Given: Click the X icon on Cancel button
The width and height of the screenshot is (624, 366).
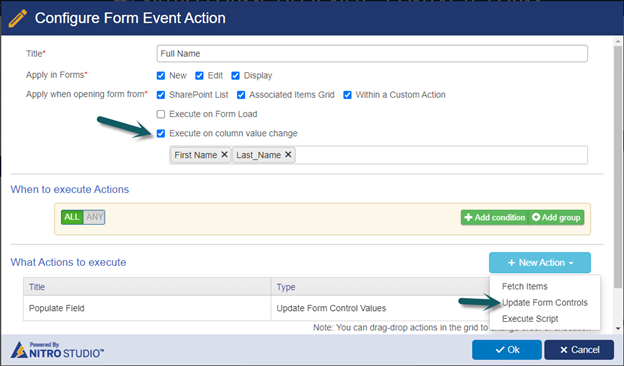Looking at the screenshot, I should [x=564, y=350].
